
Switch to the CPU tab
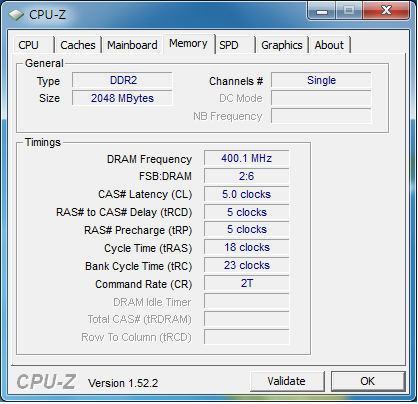point(33,45)
